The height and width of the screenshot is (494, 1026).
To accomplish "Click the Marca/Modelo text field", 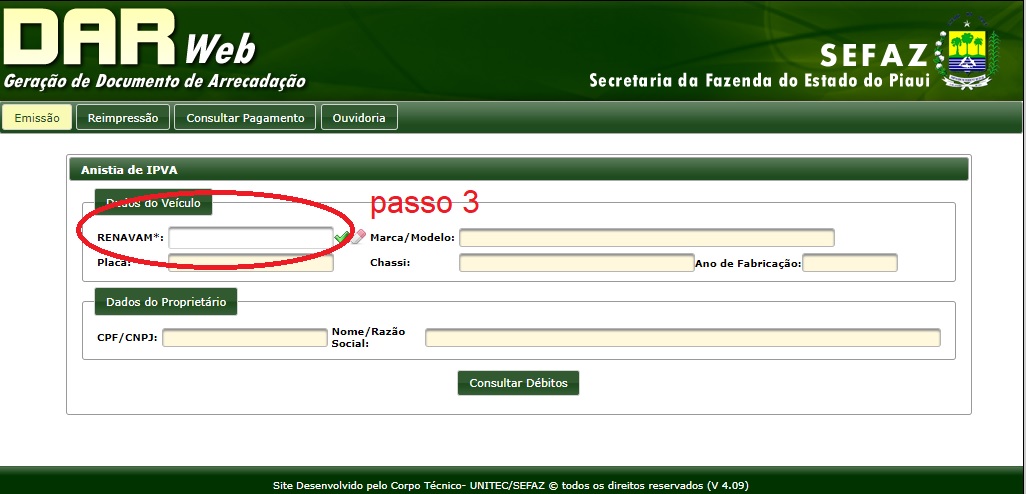I will (x=646, y=238).
